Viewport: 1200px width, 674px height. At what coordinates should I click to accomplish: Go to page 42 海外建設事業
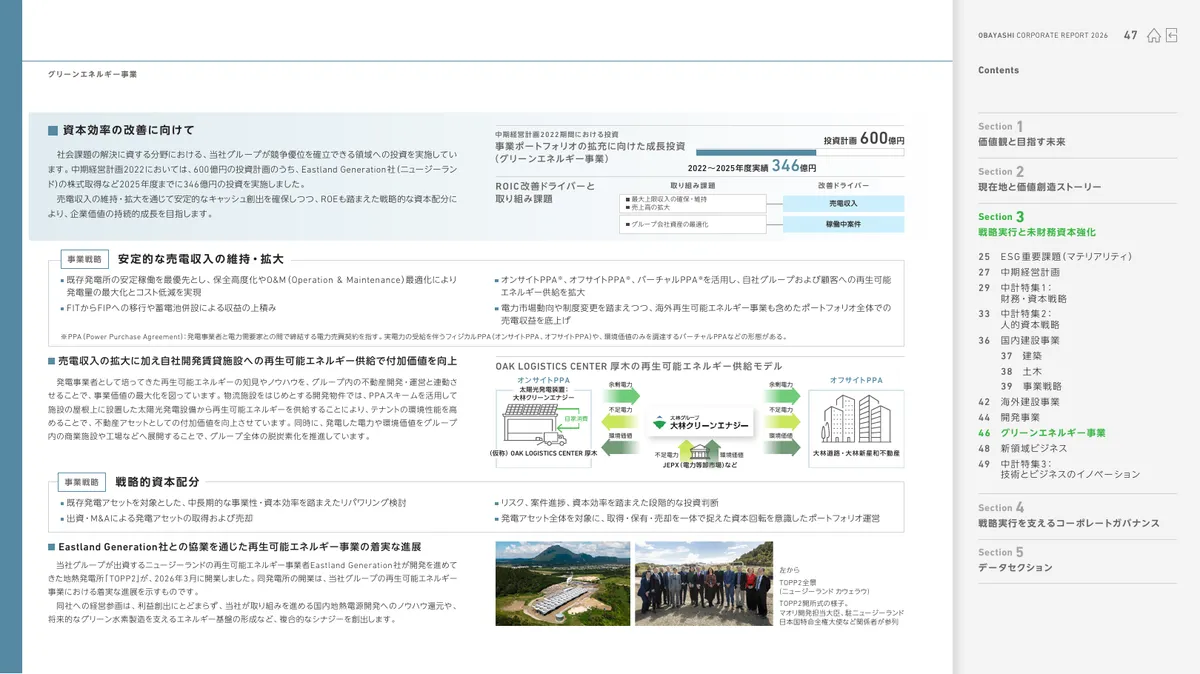pos(1019,402)
